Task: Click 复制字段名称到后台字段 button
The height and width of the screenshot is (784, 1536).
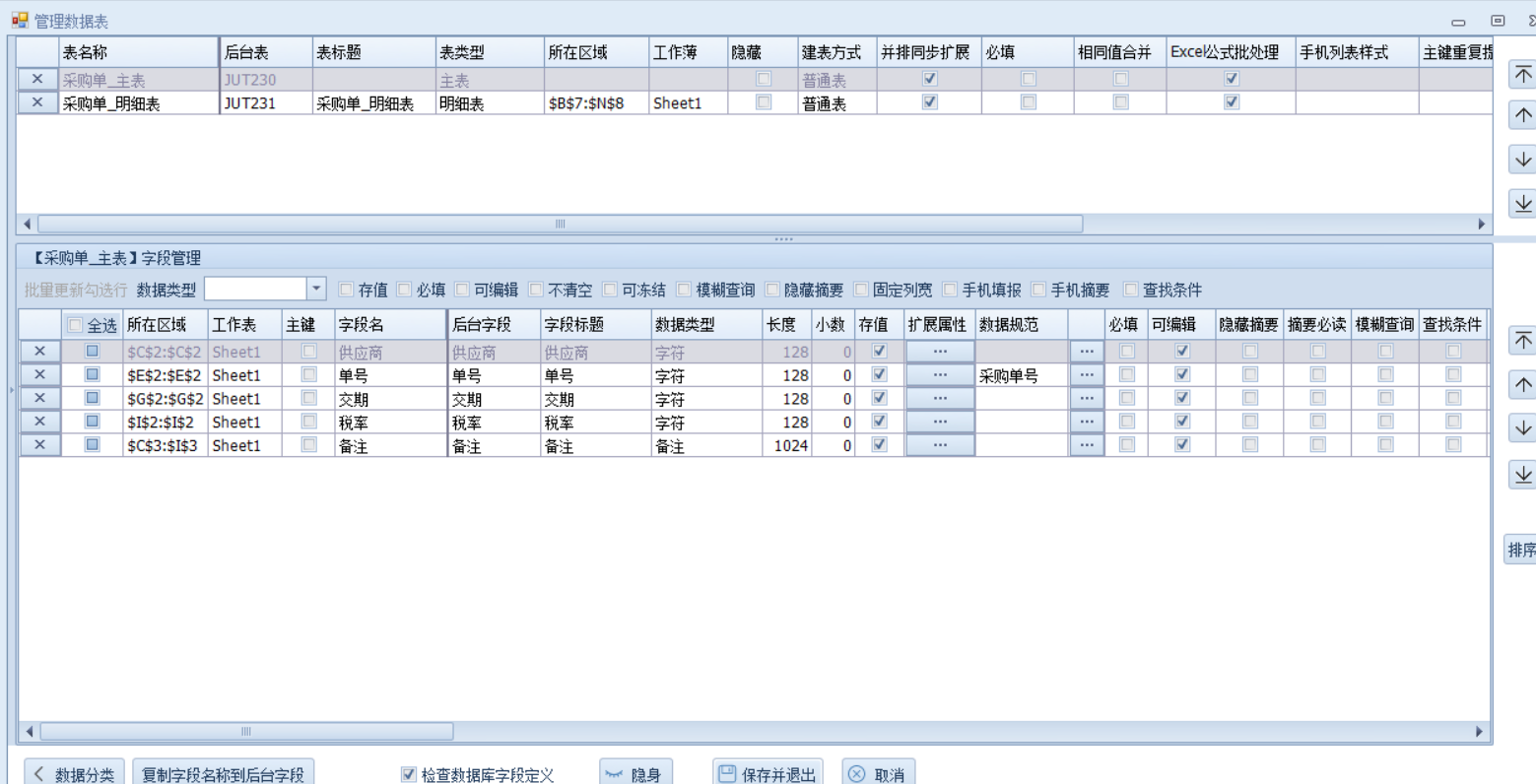Action: tap(223, 774)
